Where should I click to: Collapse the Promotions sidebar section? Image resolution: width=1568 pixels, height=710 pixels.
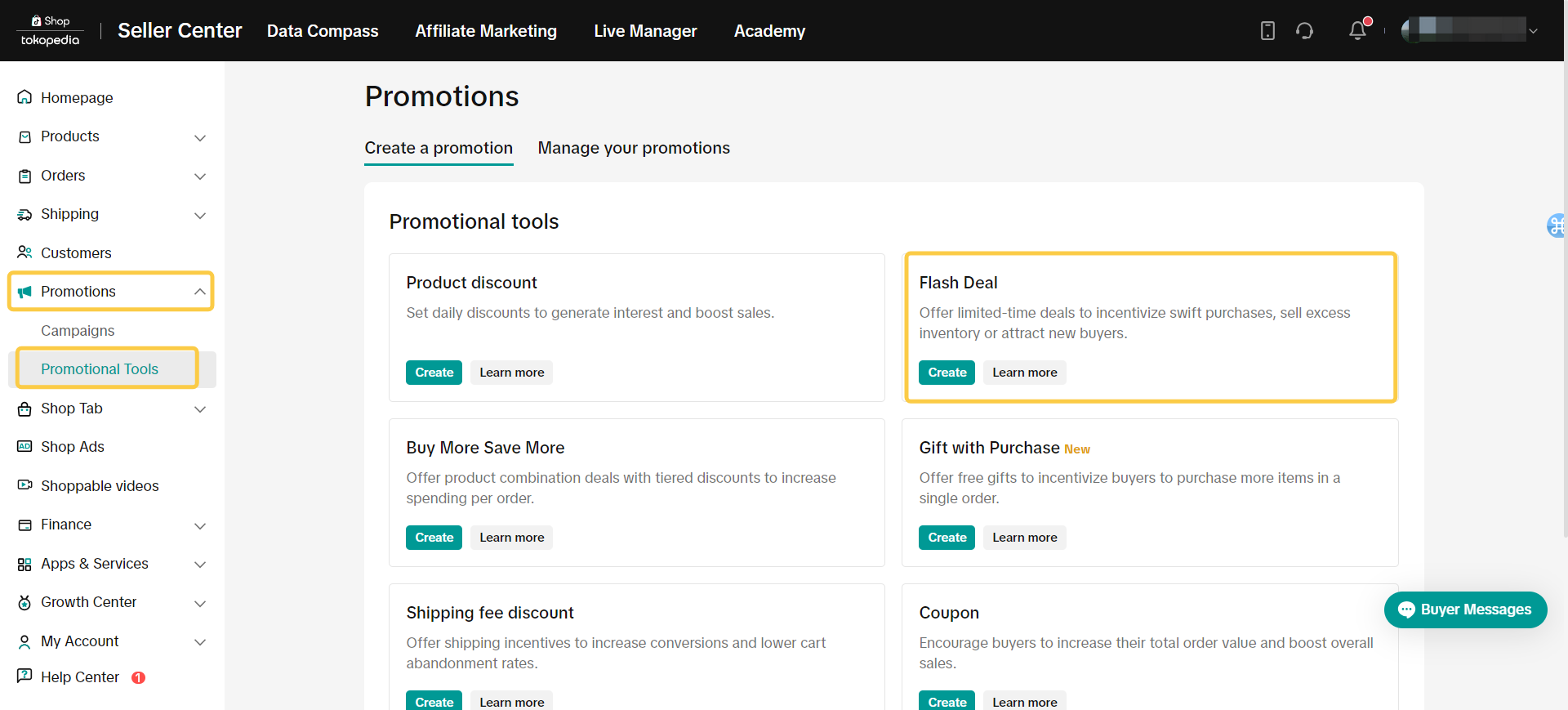click(200, 292)
